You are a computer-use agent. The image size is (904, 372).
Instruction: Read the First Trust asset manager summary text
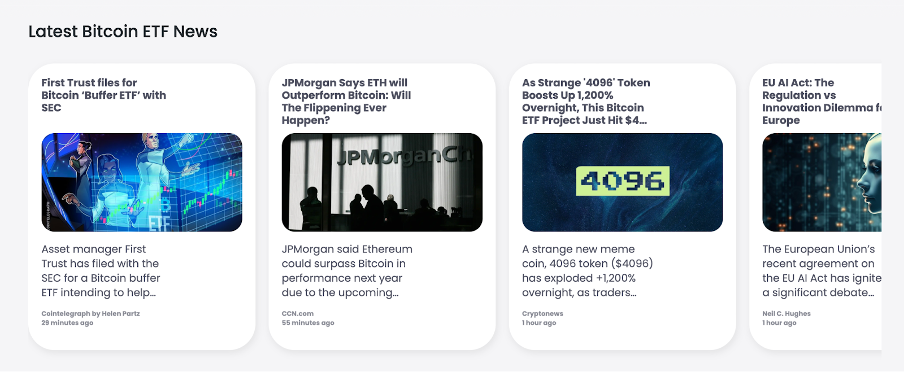coord(101,270)
